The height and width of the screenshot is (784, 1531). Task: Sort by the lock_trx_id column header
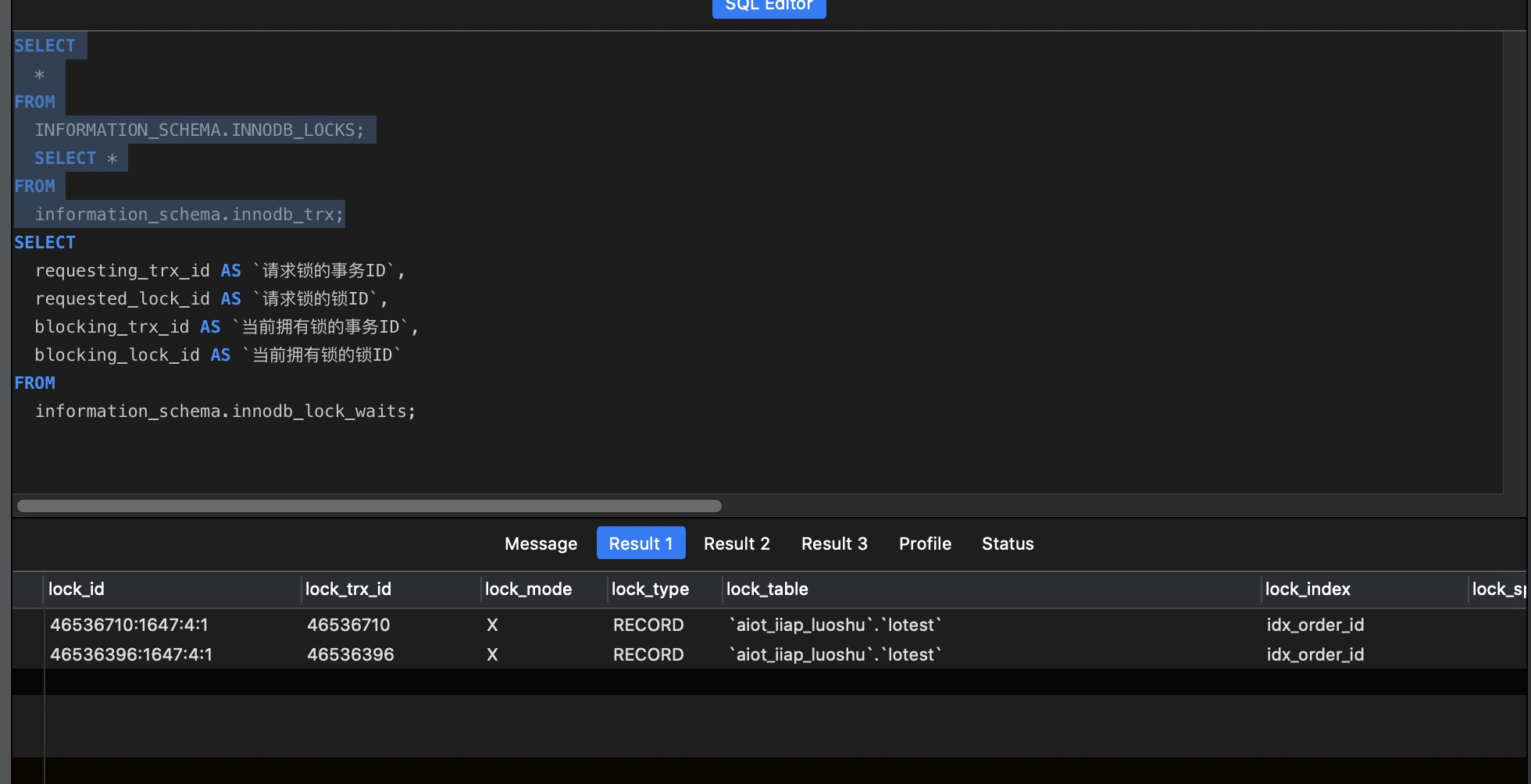click(x=391, y=590)
